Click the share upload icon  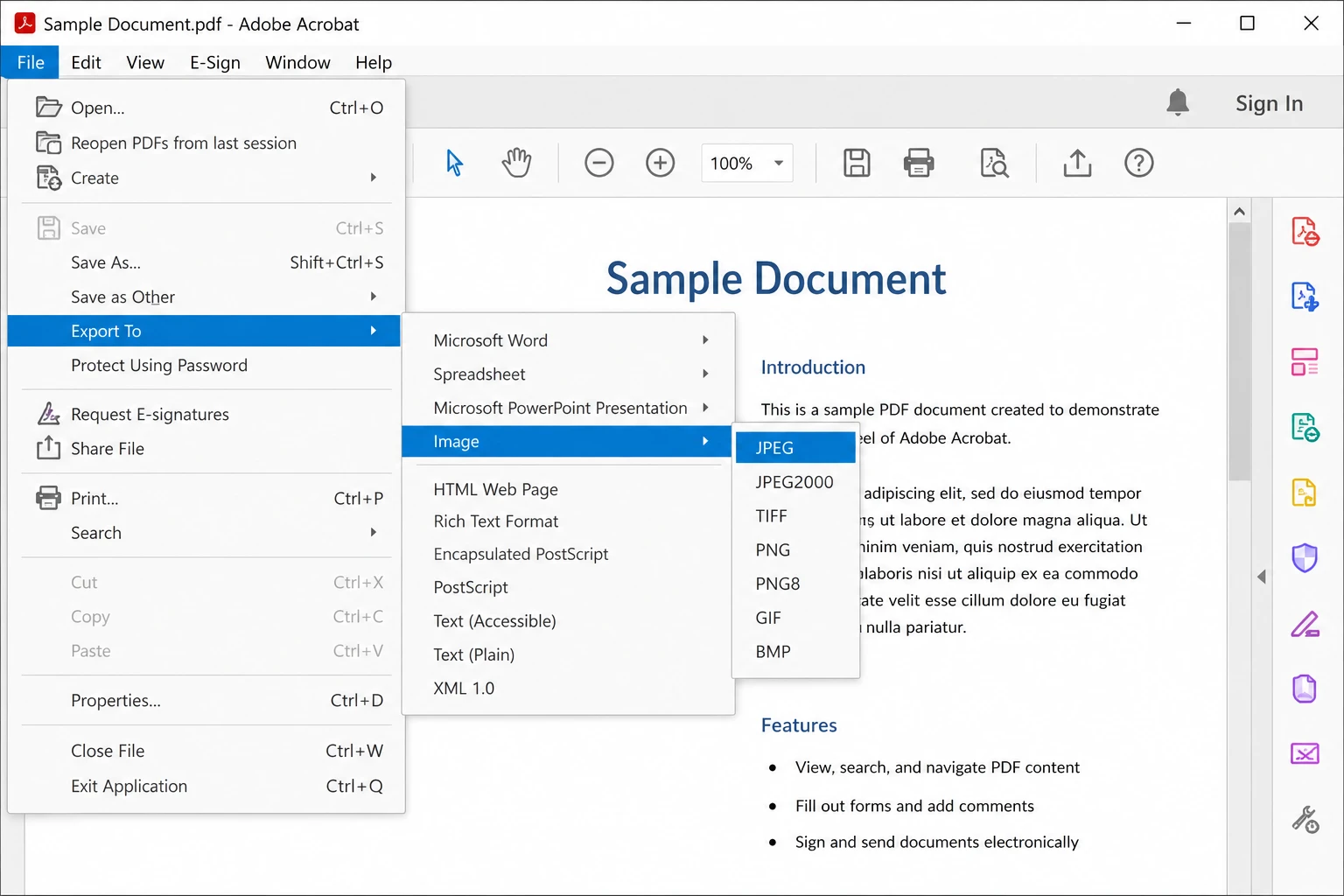(x=1077, y=163)
